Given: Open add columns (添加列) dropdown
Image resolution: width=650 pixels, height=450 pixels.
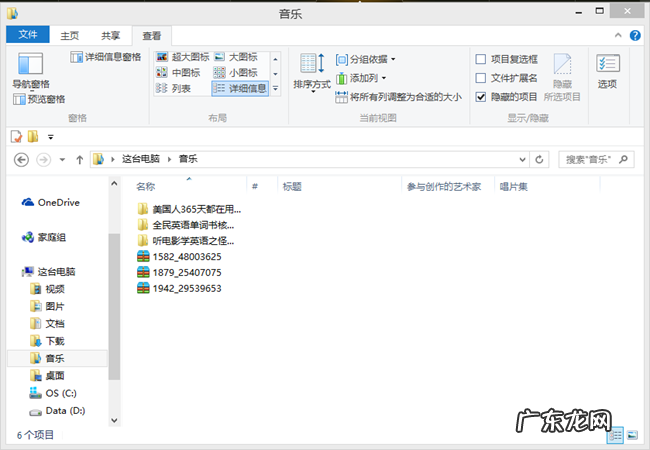Looking at the screenshot, I should 361,78.
